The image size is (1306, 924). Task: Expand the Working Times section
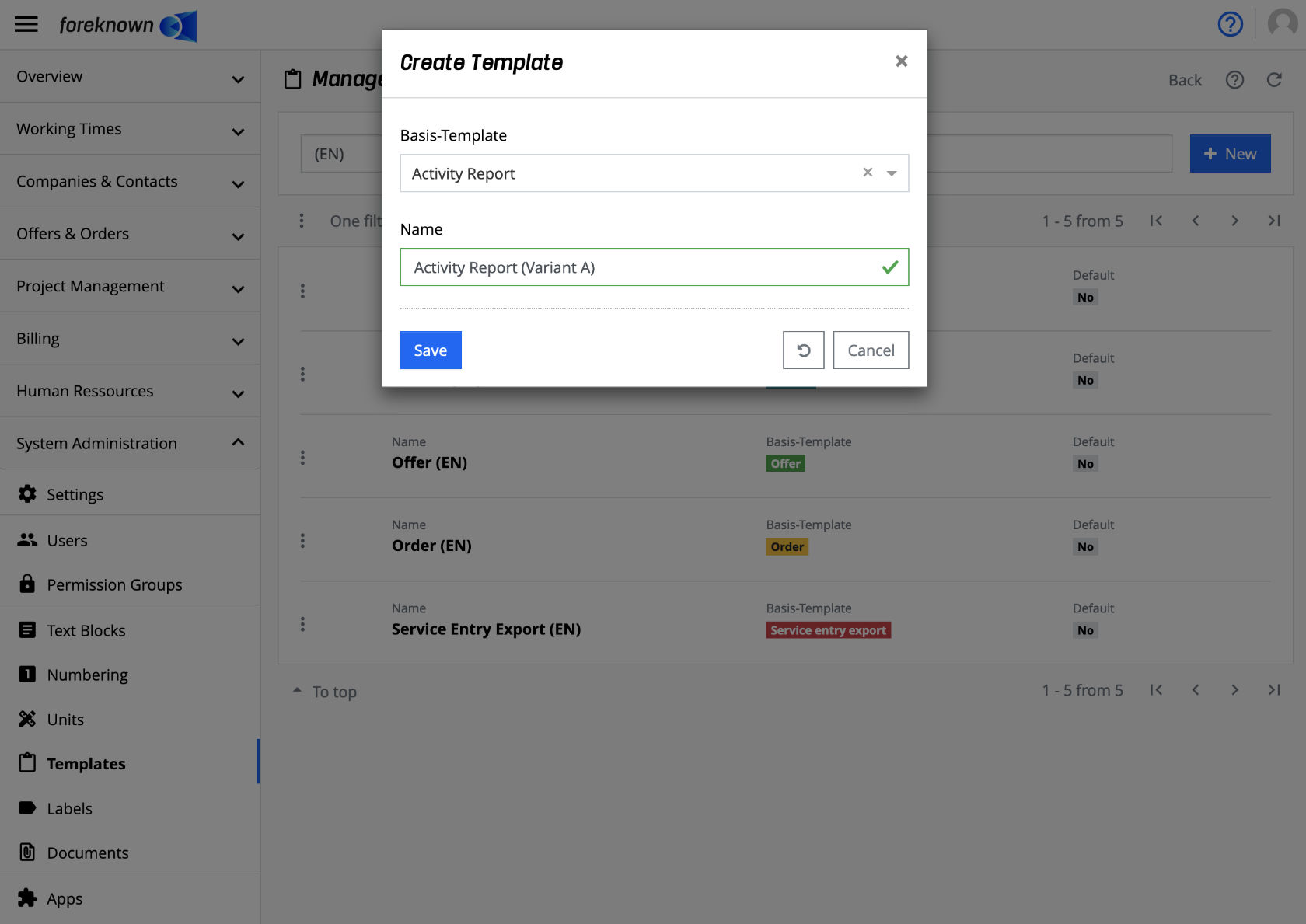coord(130,129)
